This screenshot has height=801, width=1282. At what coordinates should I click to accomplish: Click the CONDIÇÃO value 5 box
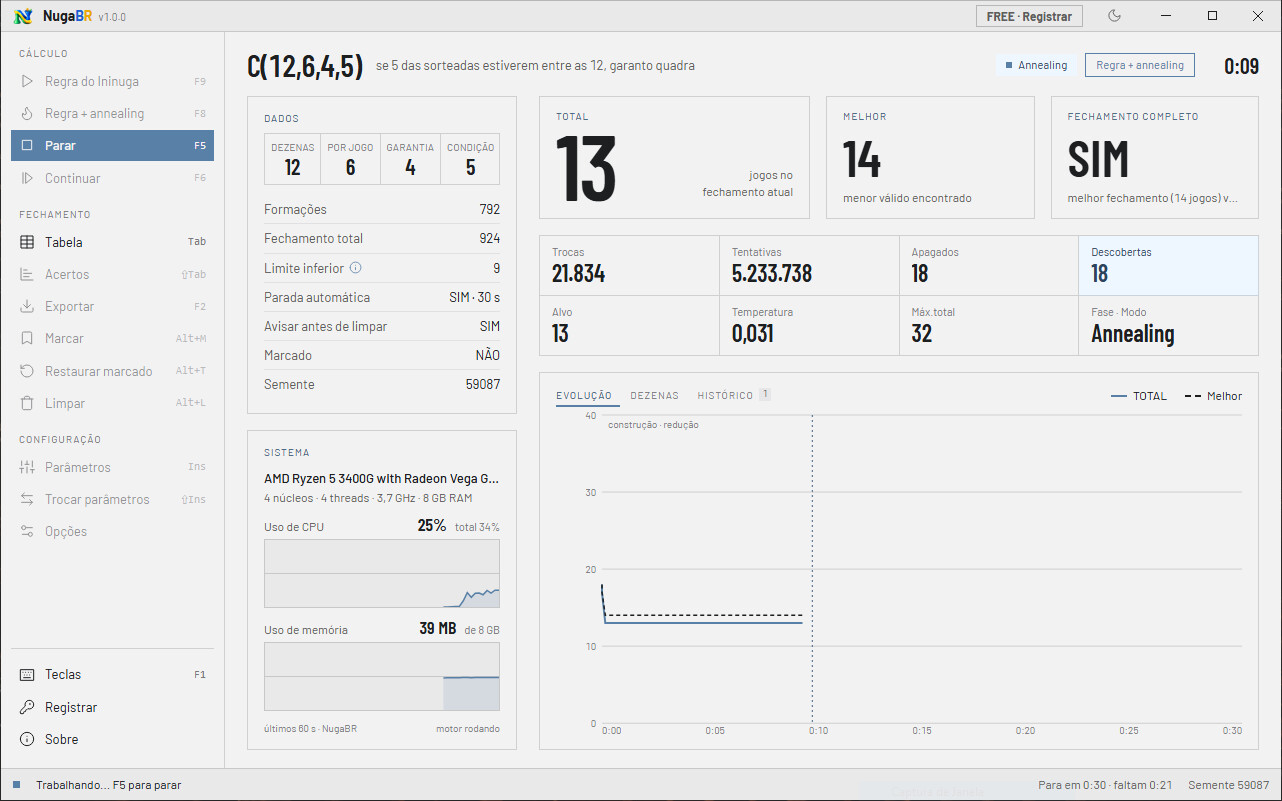(470, 160)
